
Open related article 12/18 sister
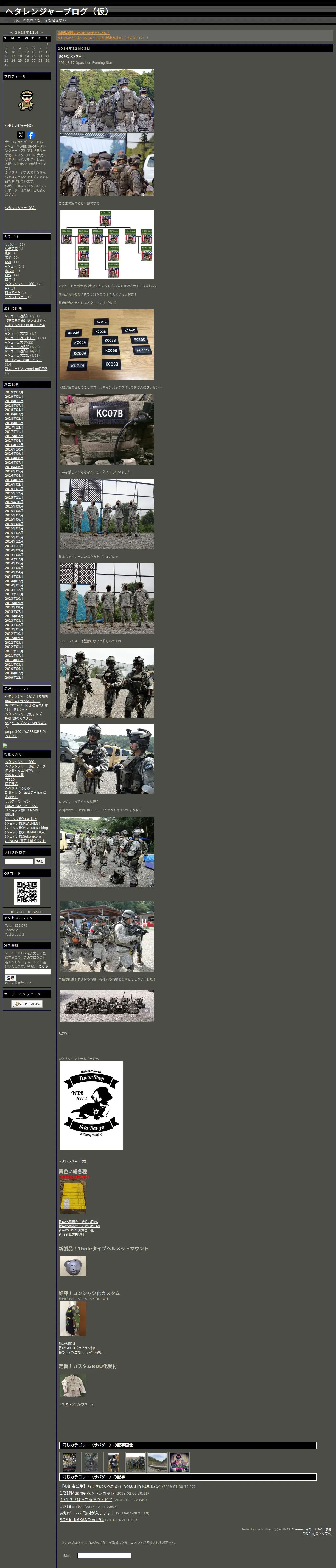pos(71,1507)
